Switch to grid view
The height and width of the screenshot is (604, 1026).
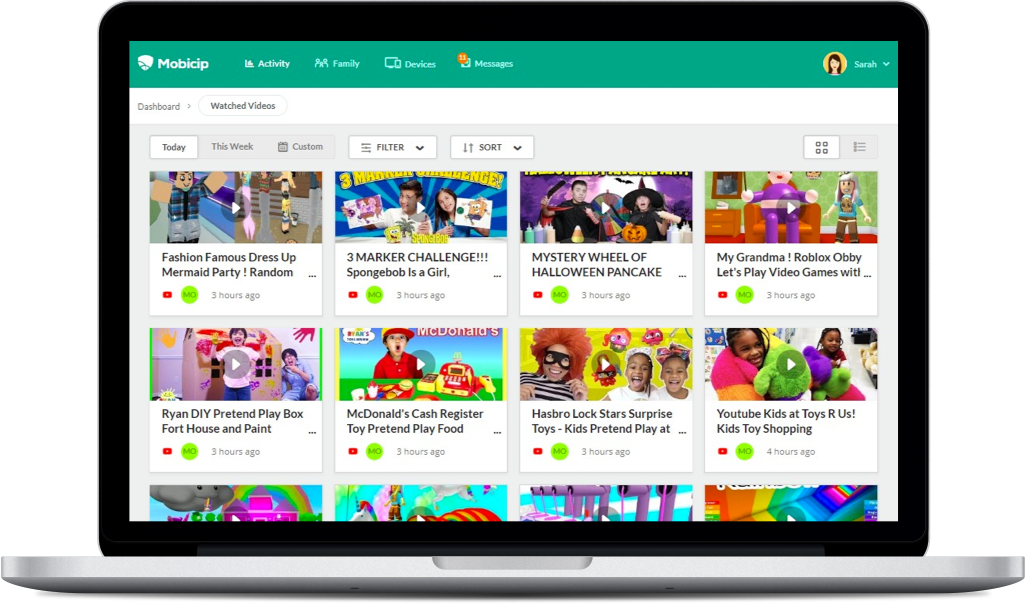(x=821, y=147)
